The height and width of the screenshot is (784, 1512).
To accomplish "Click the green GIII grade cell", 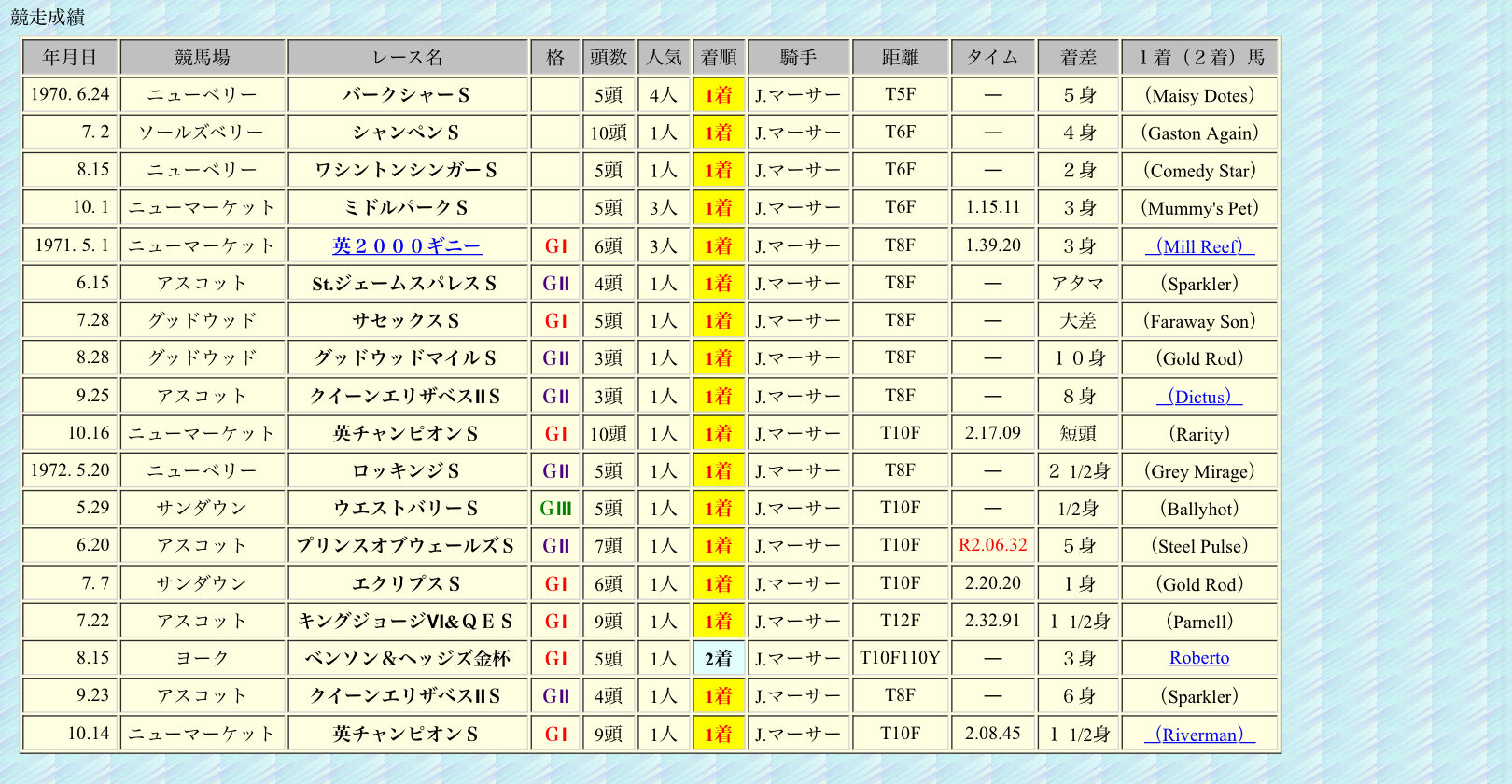I will pos(555,509).
